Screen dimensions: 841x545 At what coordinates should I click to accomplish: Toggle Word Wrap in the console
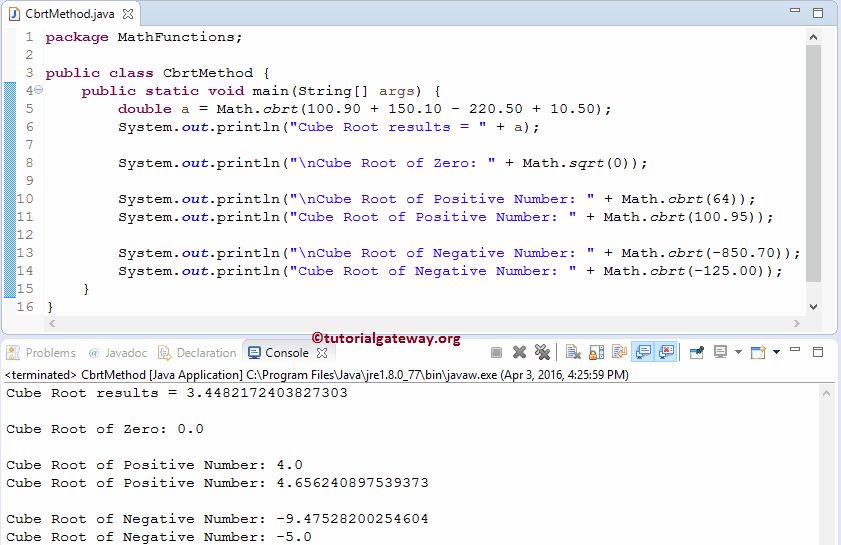click(619, 352)
